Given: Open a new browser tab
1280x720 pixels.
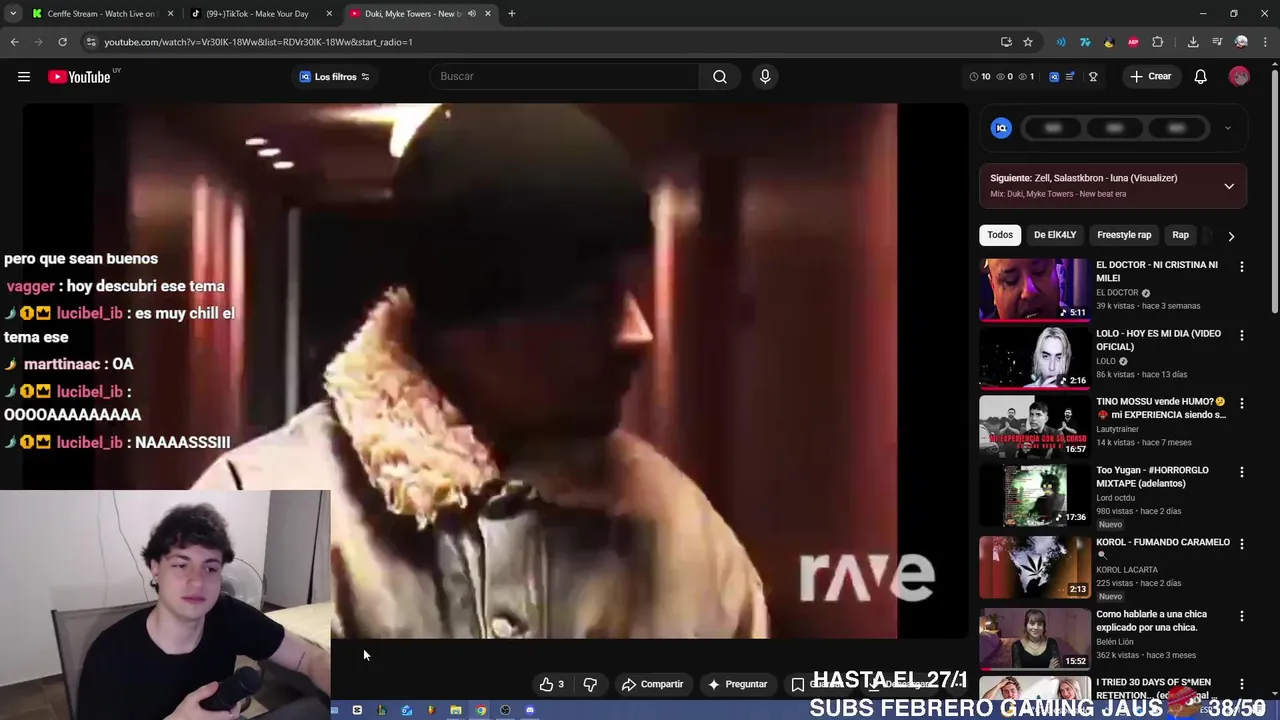Looking at the screenshot, I should 512,14.
